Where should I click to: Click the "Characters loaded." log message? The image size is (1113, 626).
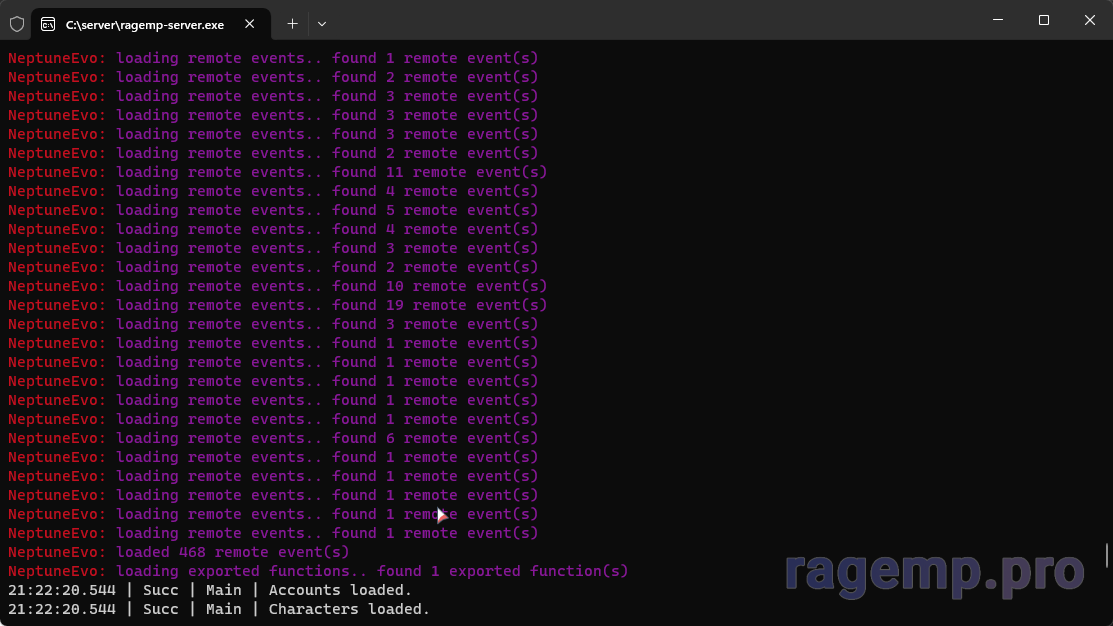click(x=349, y=609)
